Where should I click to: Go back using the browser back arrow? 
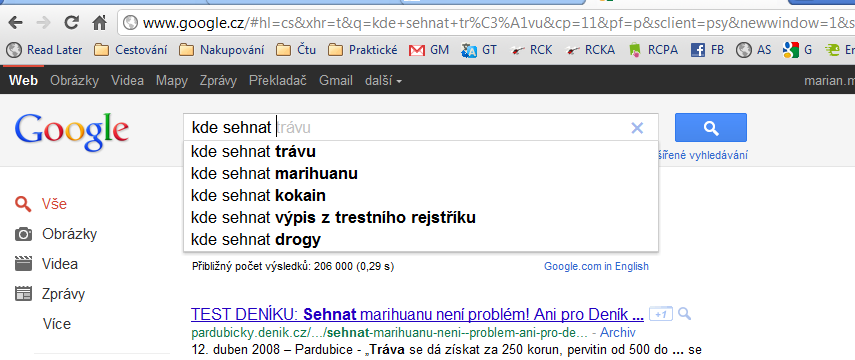tap(15, 22)
